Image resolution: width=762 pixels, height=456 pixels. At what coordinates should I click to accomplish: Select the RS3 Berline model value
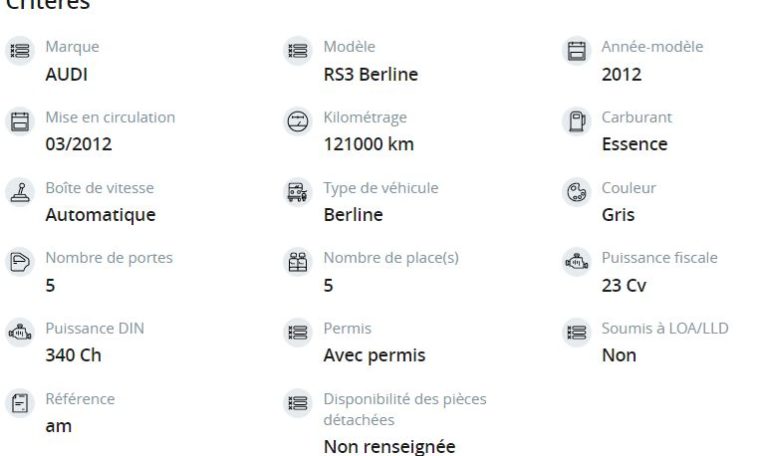pyautogui.click(x=371, y=74)
